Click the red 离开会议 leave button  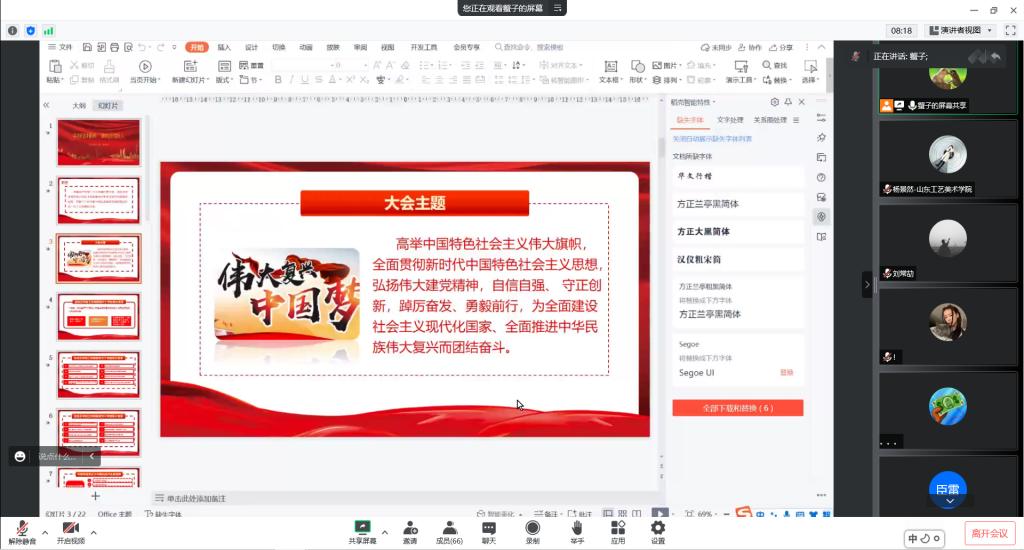(989, 533)
